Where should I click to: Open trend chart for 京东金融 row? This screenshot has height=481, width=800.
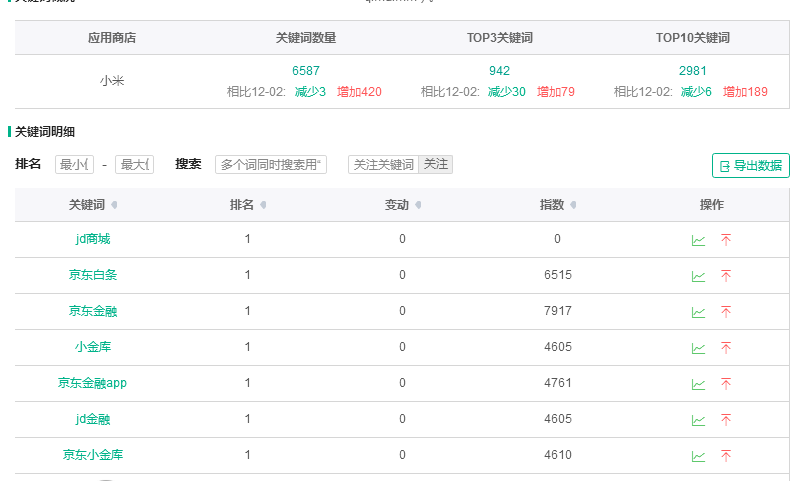[x=698, y=312]
